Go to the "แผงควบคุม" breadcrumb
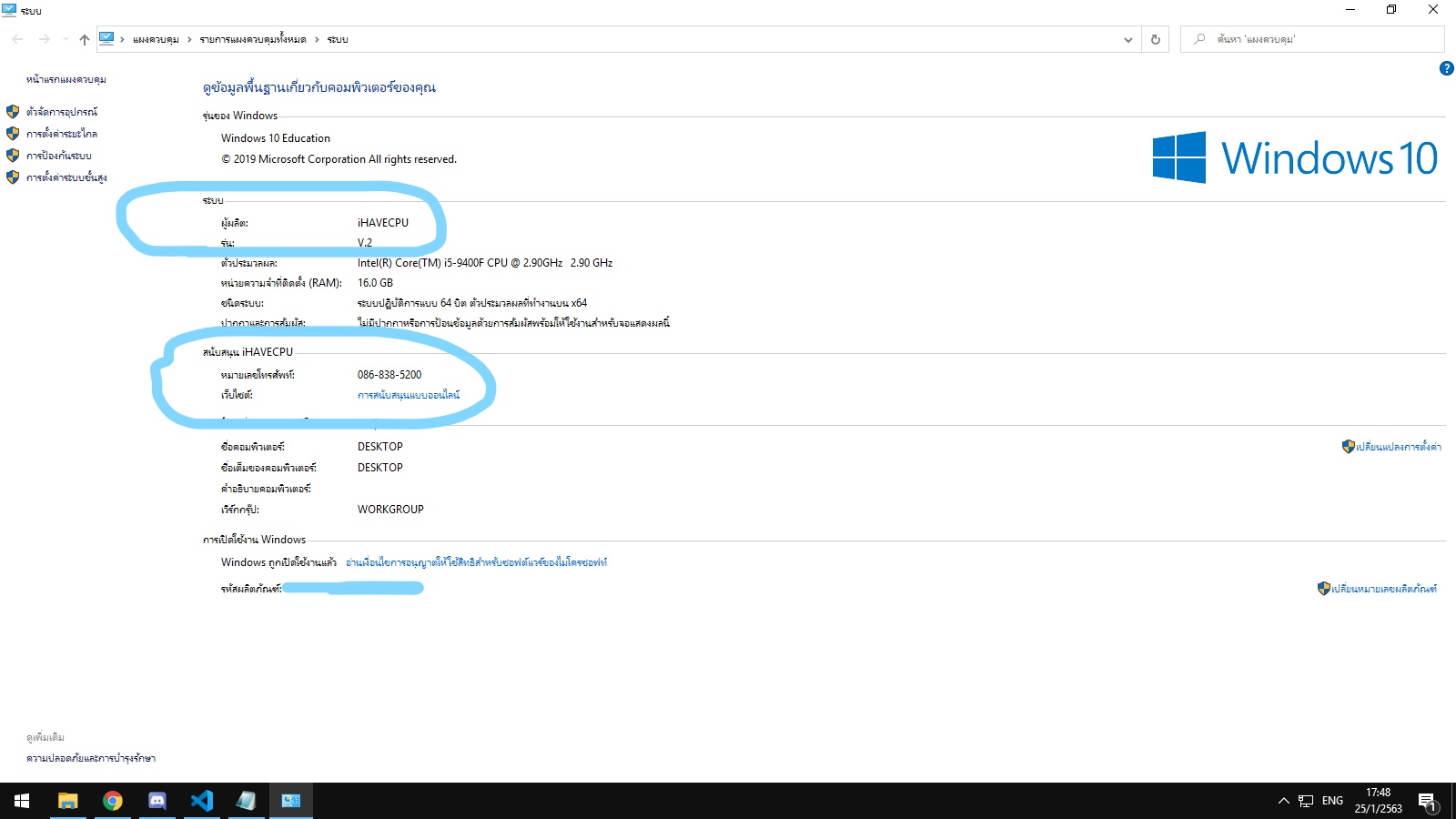 [x=156, y=39]
